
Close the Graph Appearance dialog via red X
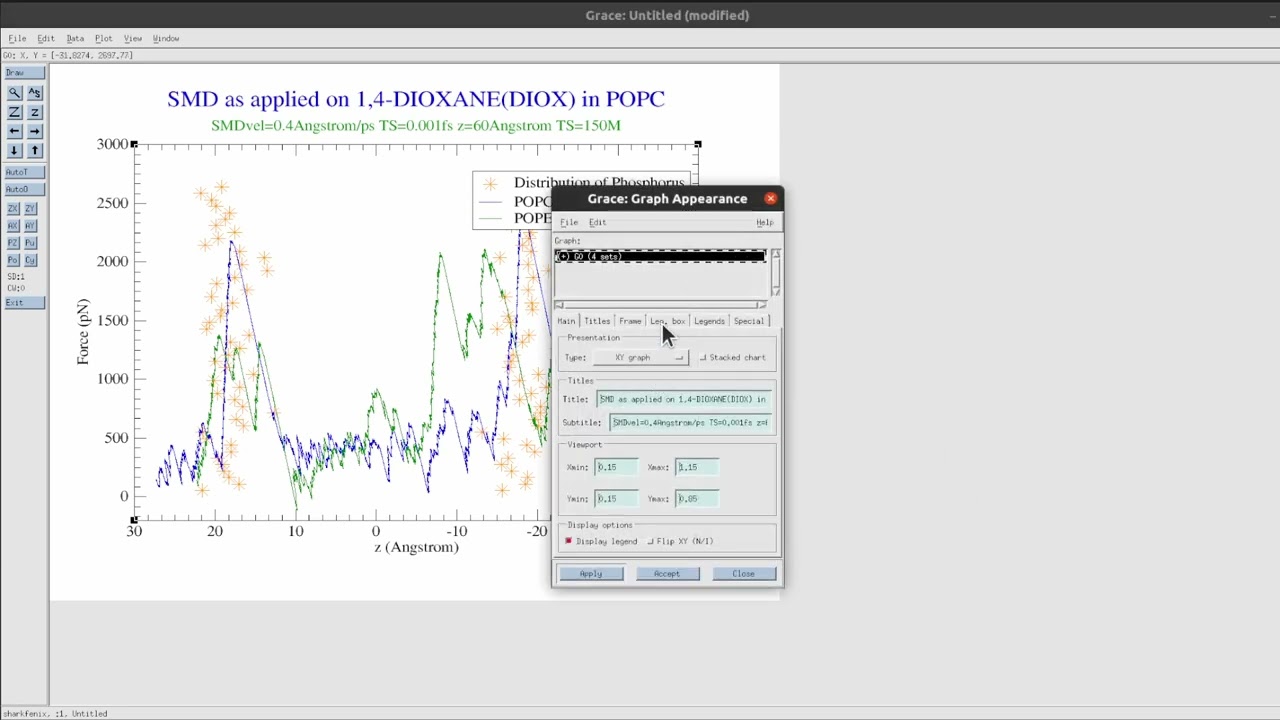[770, 198]
